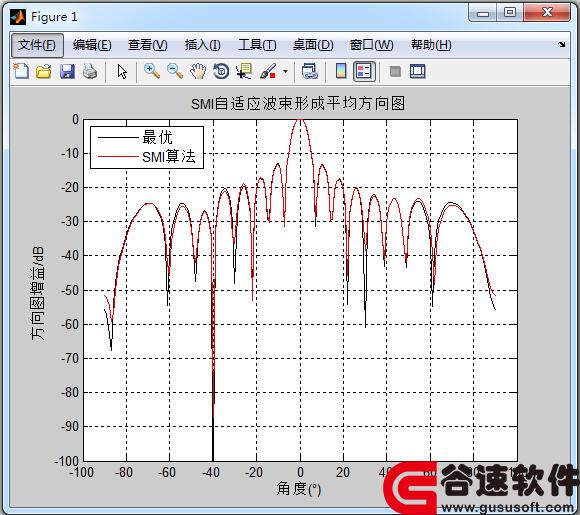580x515 pixels.
Task: Click the y-axis tick label -50
Action: click(x=70, y=290)
